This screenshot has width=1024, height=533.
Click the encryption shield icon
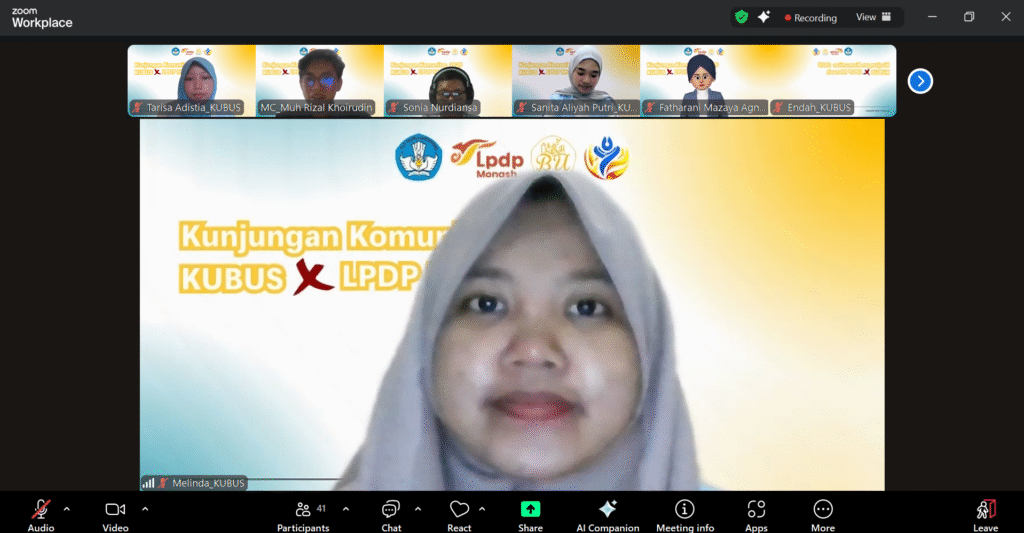[741, 17]
